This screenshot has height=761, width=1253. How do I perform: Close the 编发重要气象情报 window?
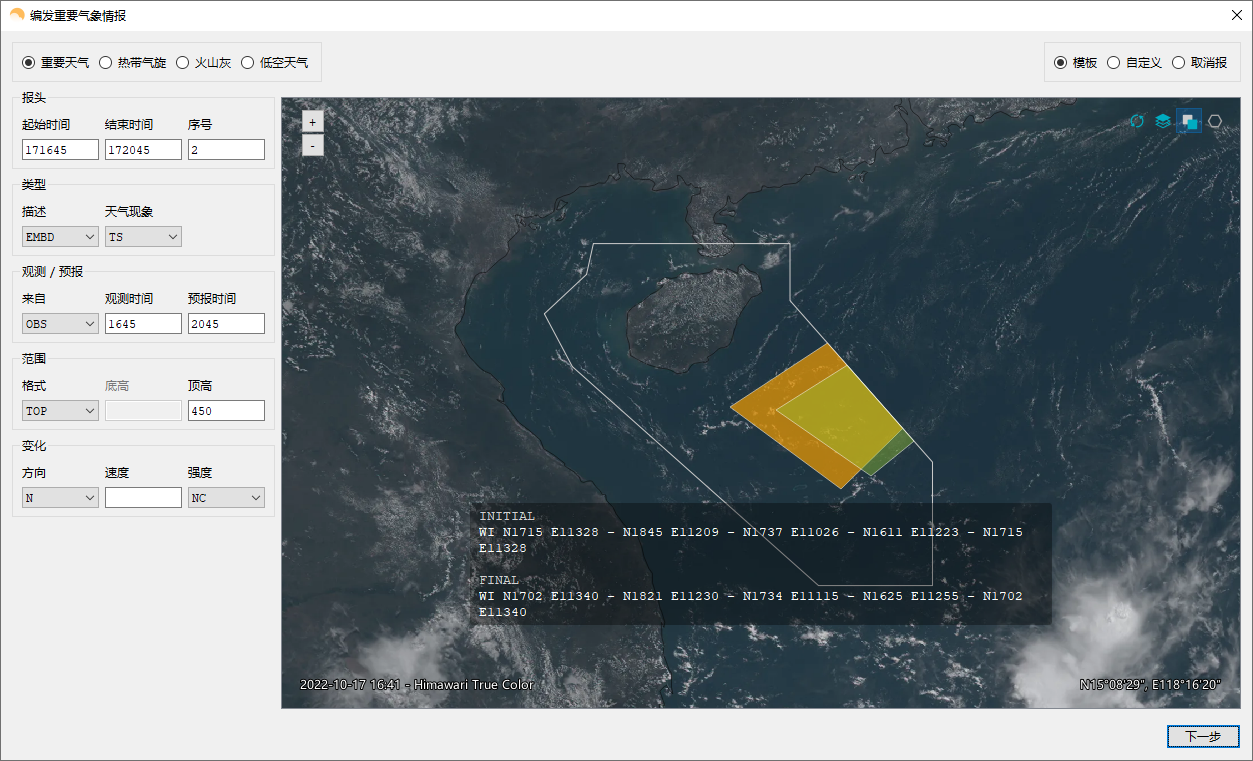click(x=1236, y=15)
